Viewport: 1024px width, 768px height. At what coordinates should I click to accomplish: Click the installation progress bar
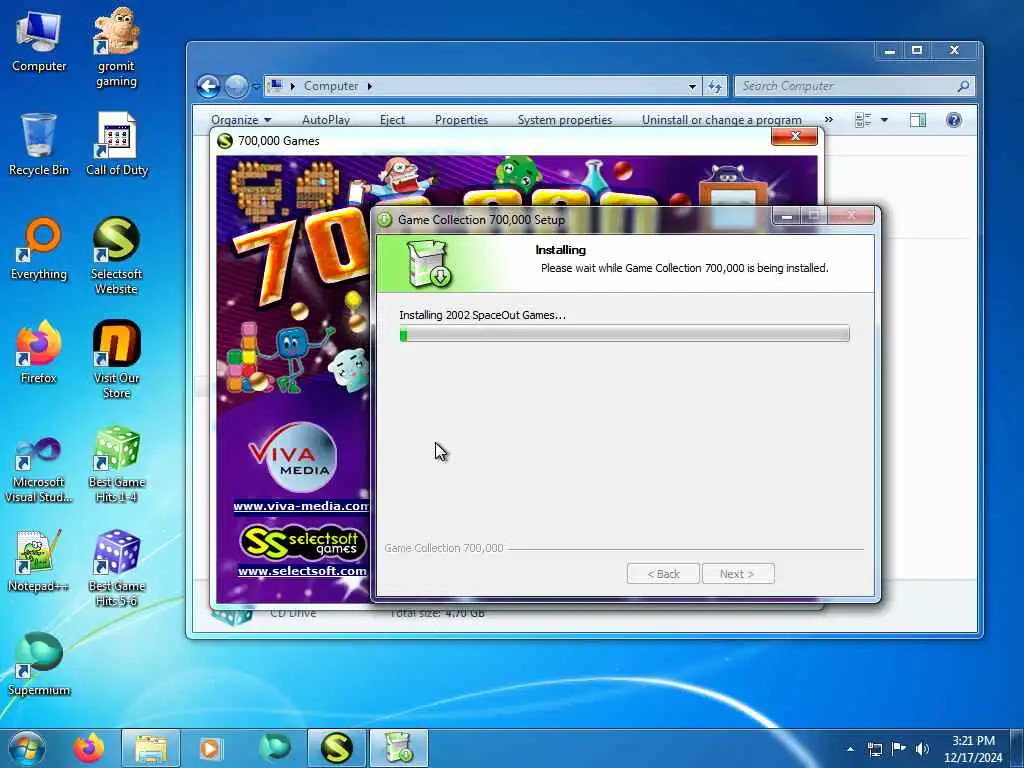coord(624,334)
